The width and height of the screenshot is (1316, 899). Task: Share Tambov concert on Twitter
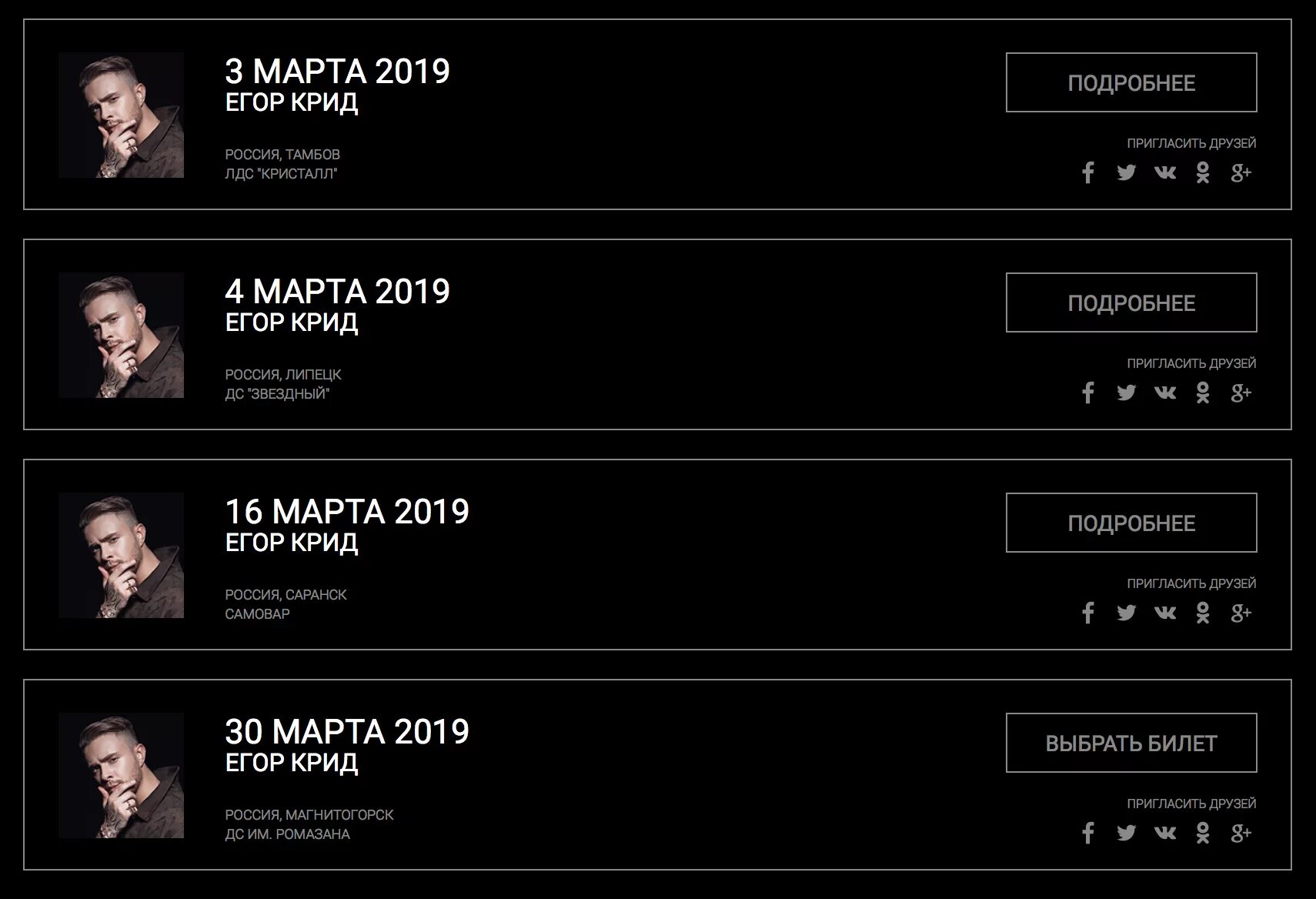[x=1126, y=172]
